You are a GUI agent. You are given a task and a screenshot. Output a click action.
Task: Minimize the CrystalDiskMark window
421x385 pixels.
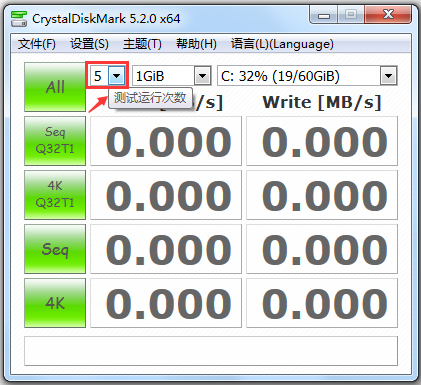pyautogui.click(x=324, y=15)
